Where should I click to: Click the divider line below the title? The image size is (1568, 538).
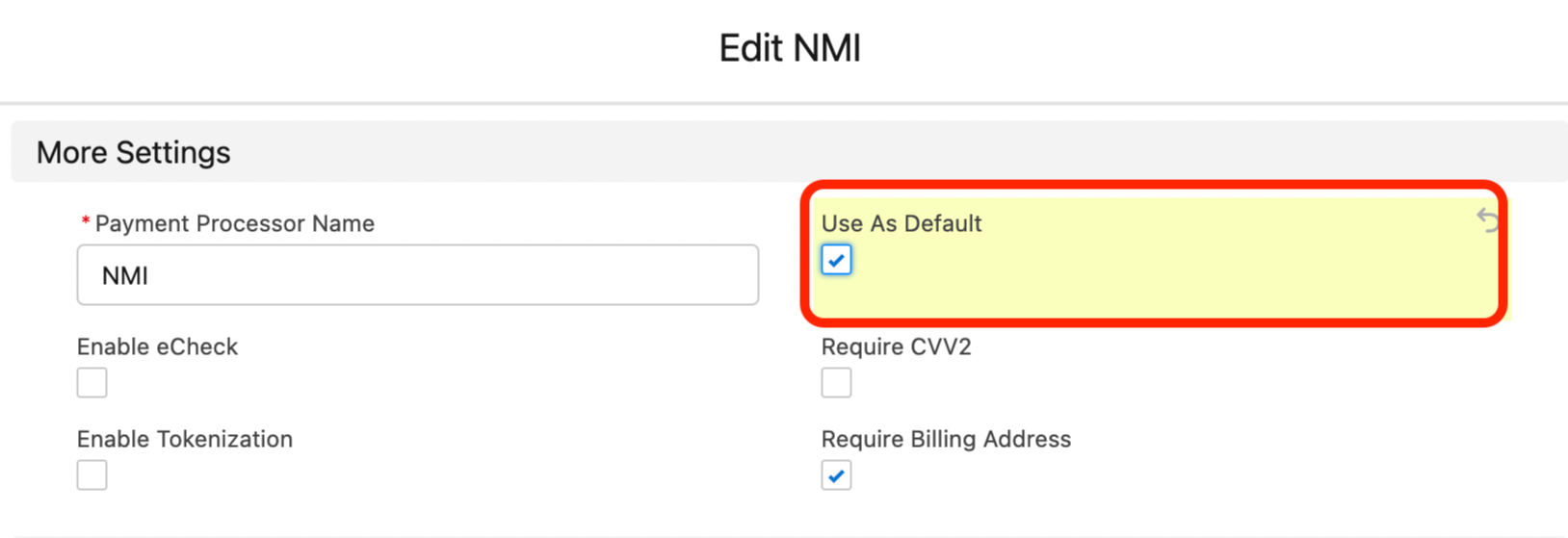[x=784, y=102]
